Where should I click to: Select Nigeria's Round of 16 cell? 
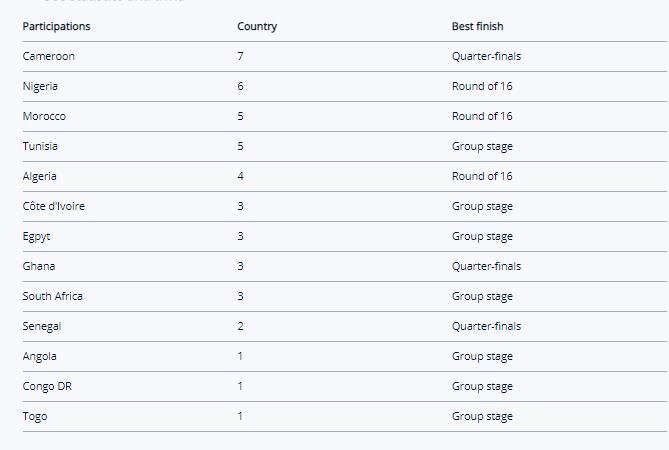(482, 86)
